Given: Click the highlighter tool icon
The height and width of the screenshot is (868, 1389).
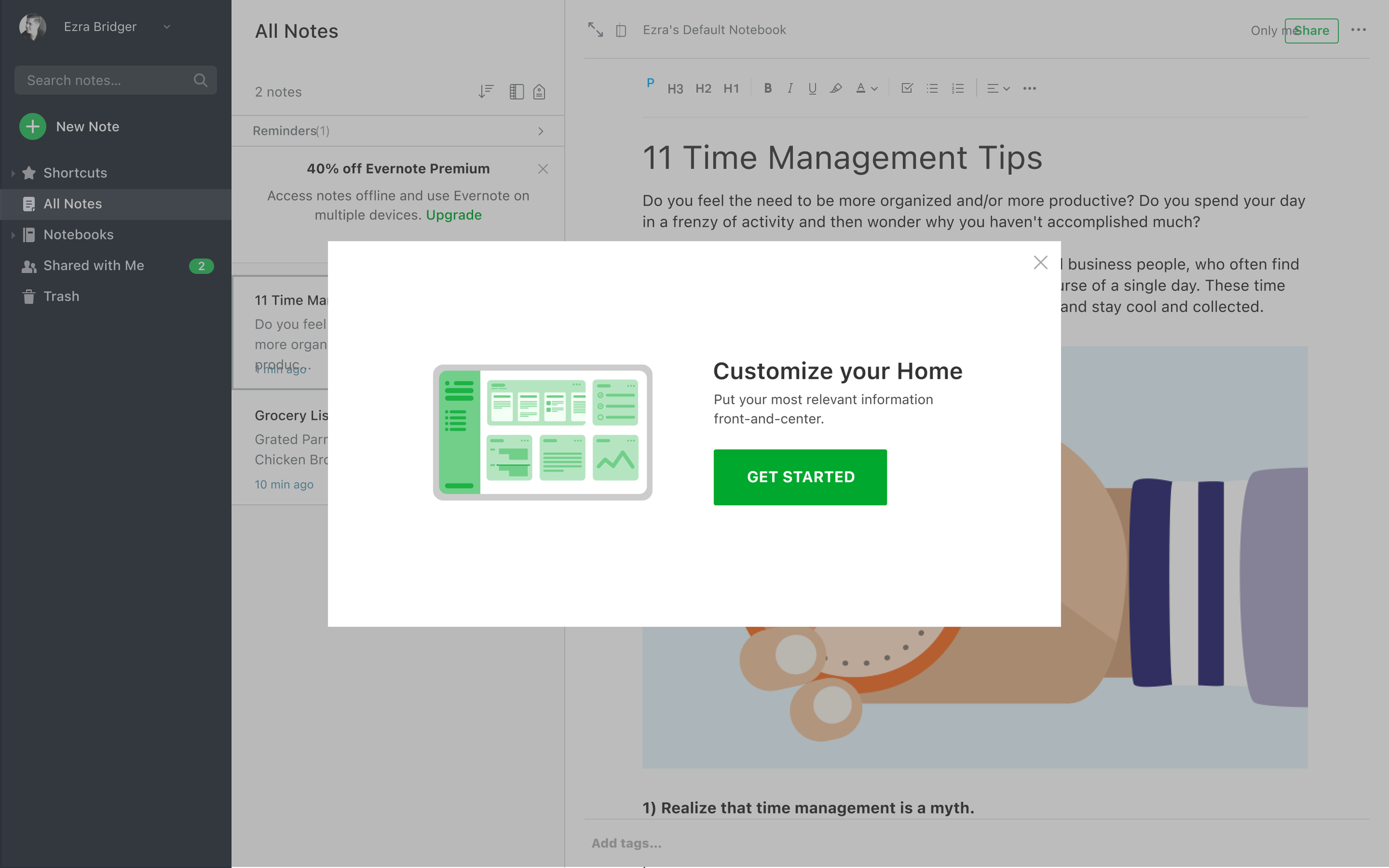Looking at the screenshot, I should click(x=836, y=88).
